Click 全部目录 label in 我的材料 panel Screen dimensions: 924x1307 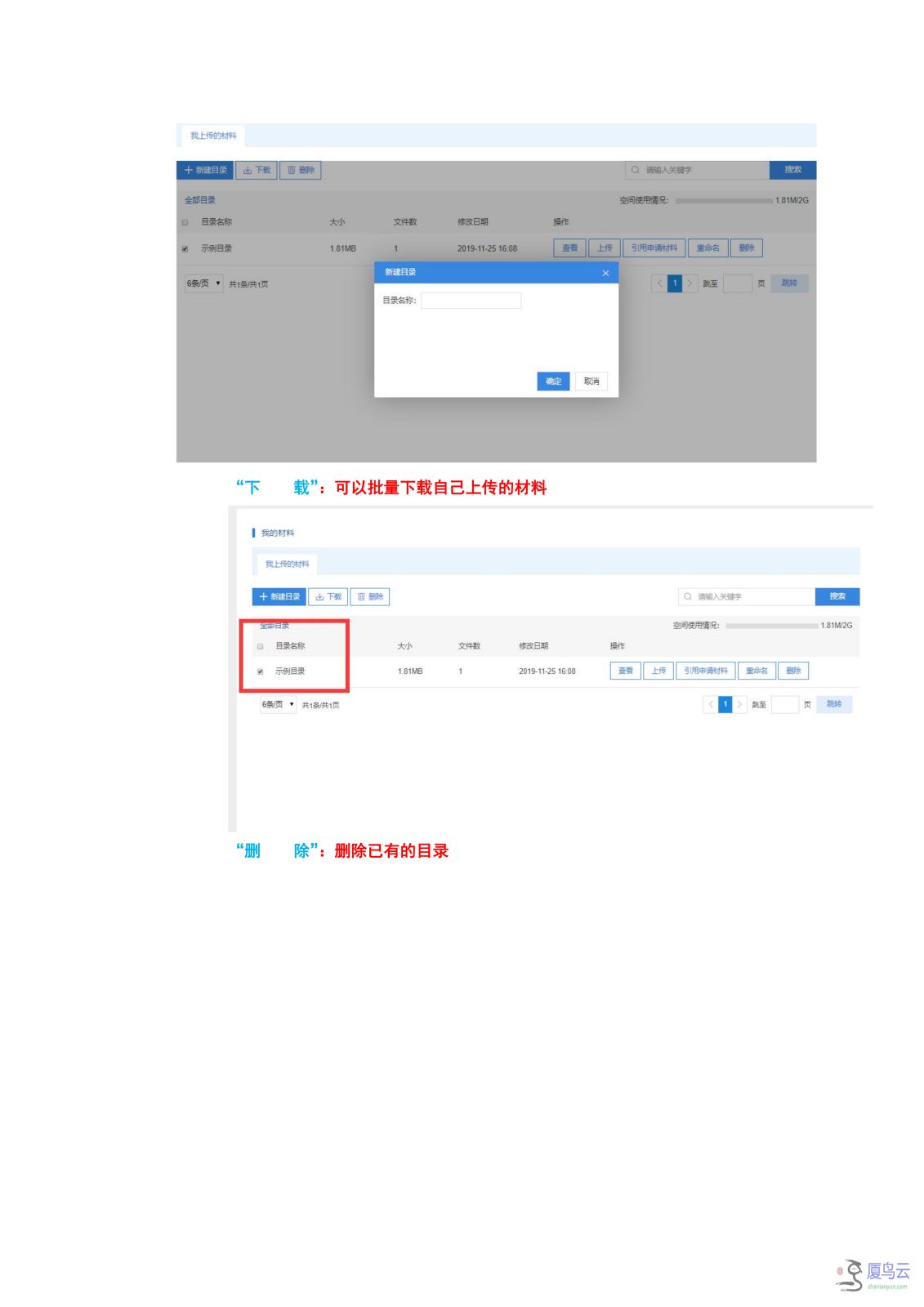(x=275, y=626)
